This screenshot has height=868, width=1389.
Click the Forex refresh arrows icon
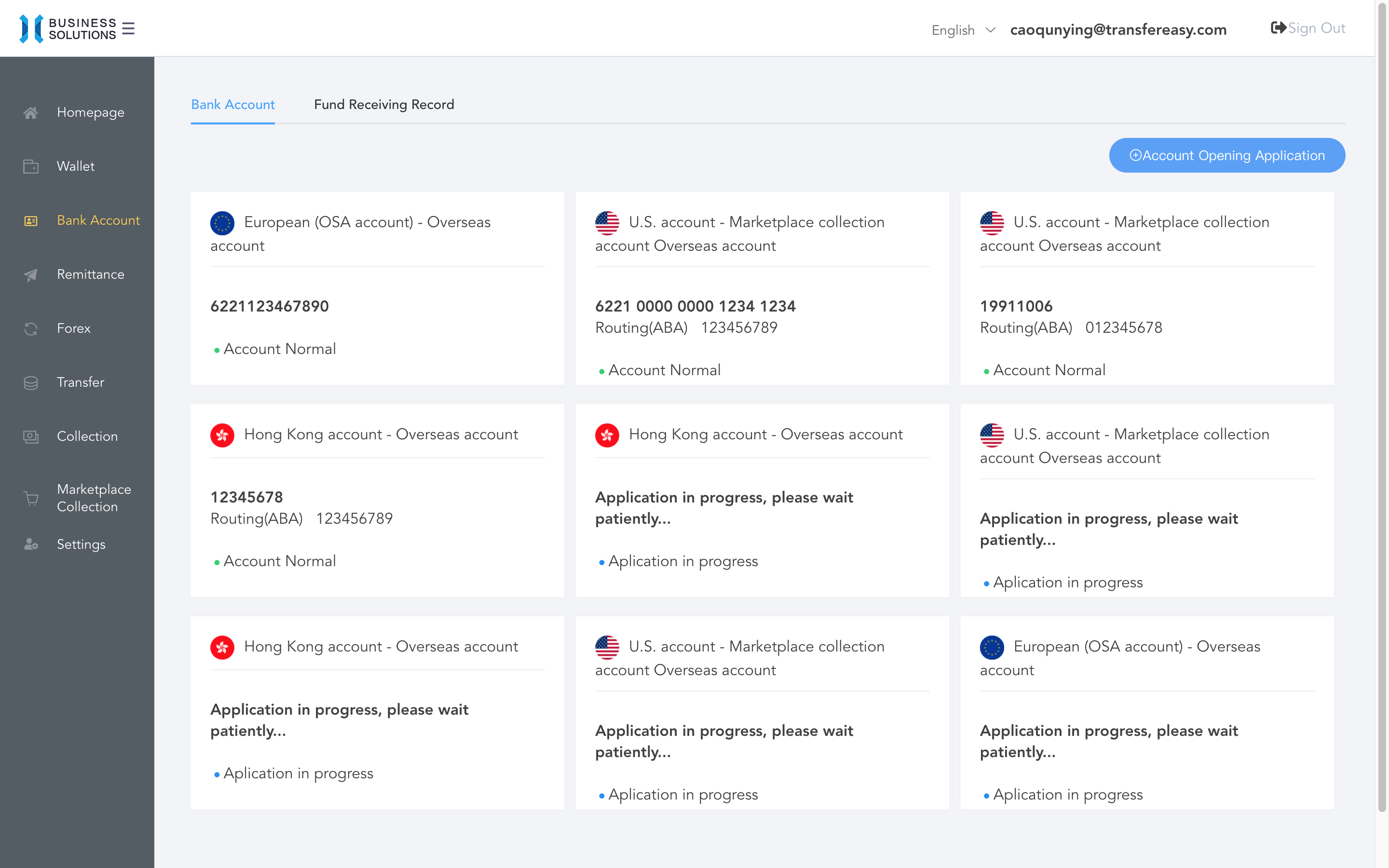pyautogui.click(x=31, y=328)
